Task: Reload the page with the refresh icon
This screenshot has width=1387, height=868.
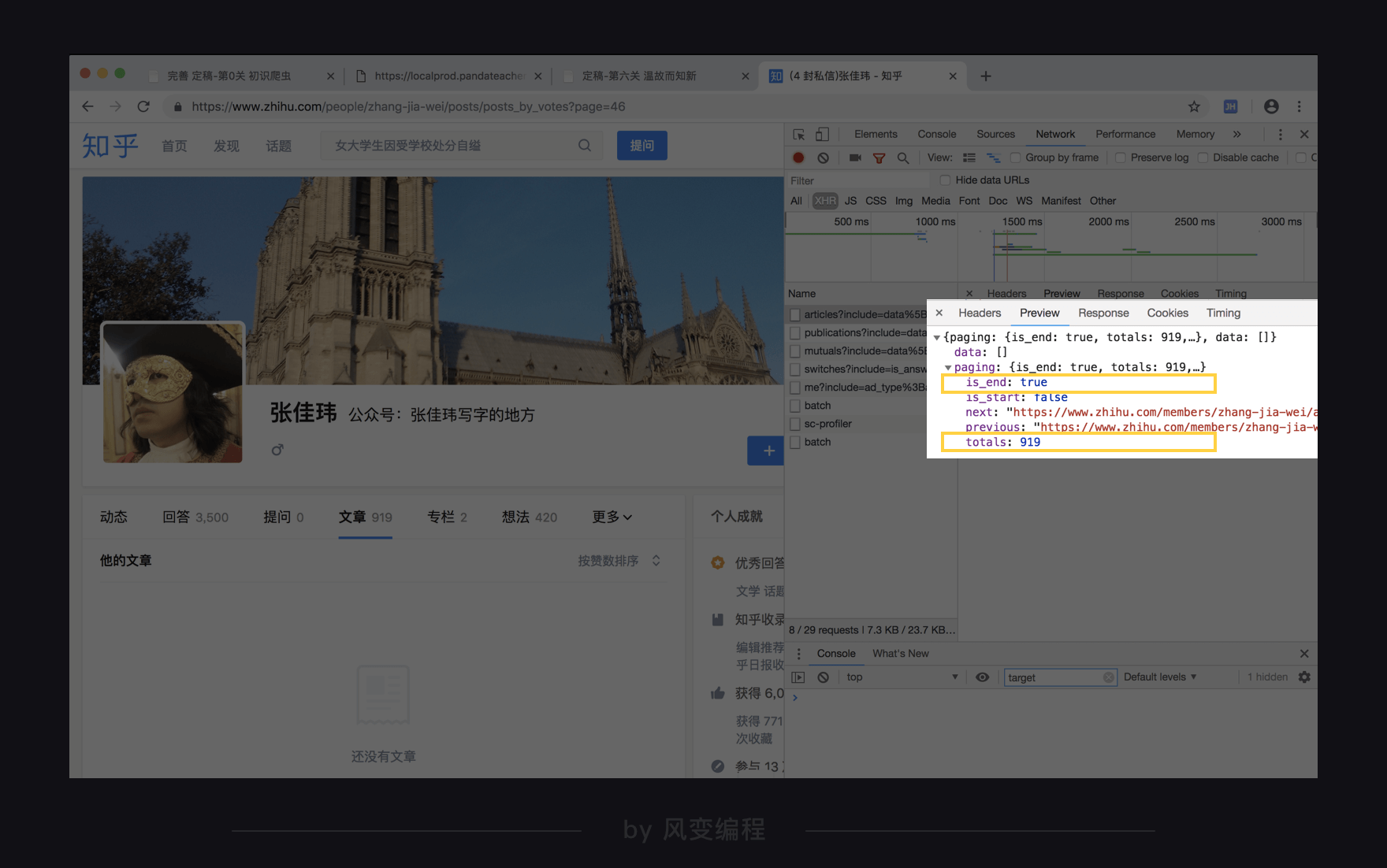Action: 143,106
